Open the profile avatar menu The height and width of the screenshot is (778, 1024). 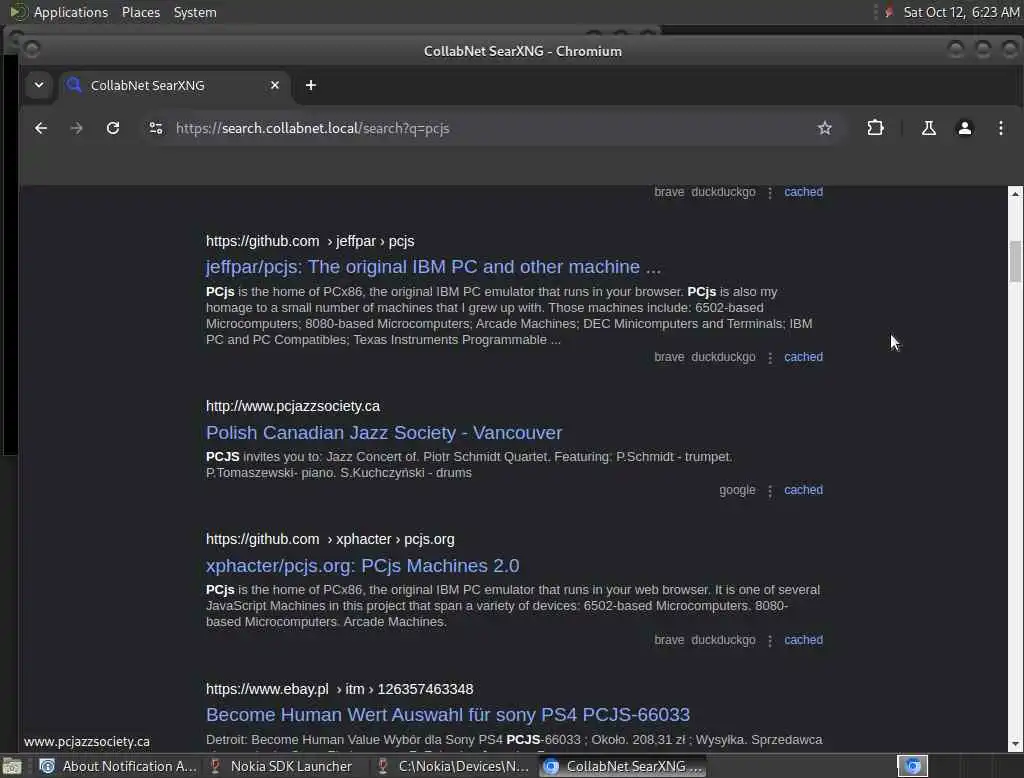click(965, 128)
